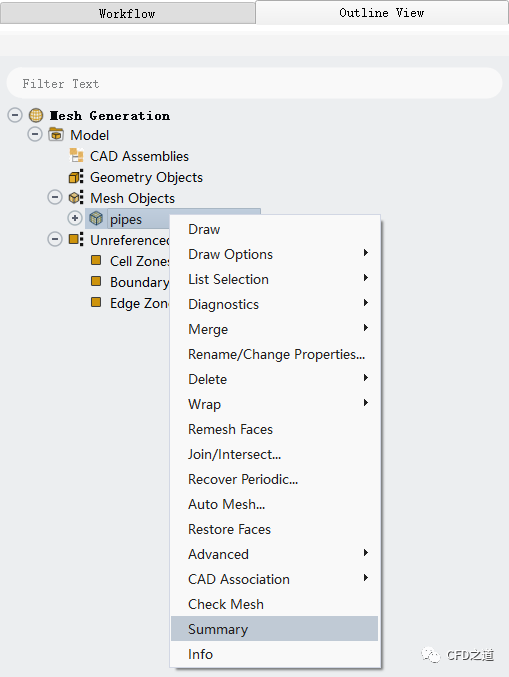Click the Unreferenced node icon

(76, 239)
